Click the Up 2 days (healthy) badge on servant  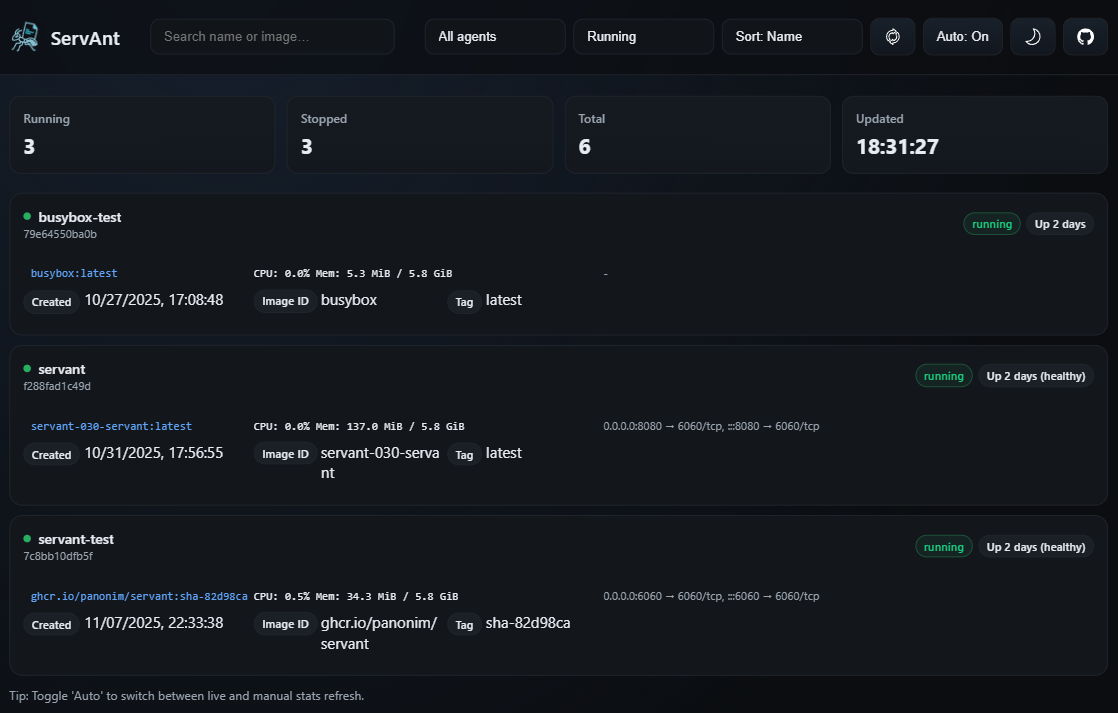[1035, 376]
